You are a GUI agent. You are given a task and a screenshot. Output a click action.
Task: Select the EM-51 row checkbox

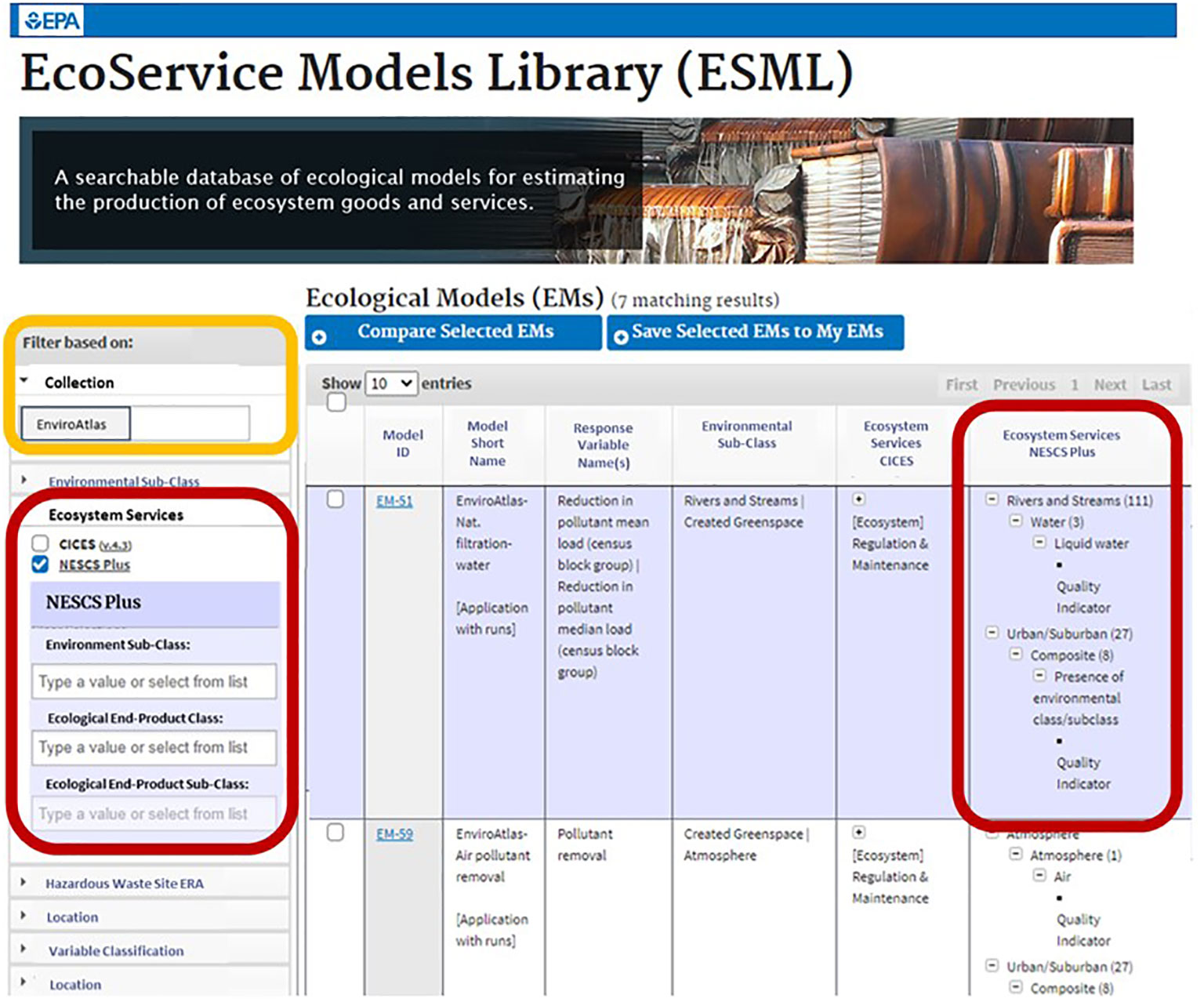tap(335, 499)
